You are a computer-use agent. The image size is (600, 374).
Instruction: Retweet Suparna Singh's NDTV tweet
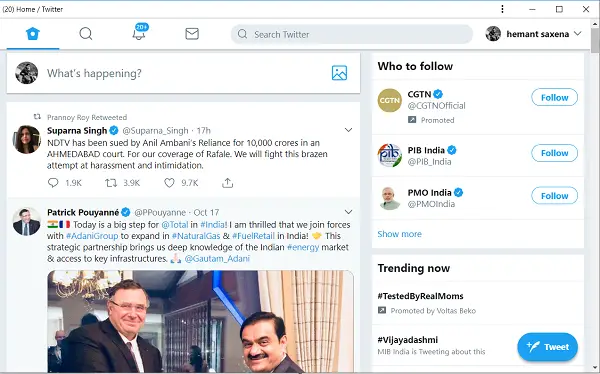tap(111, 183)
